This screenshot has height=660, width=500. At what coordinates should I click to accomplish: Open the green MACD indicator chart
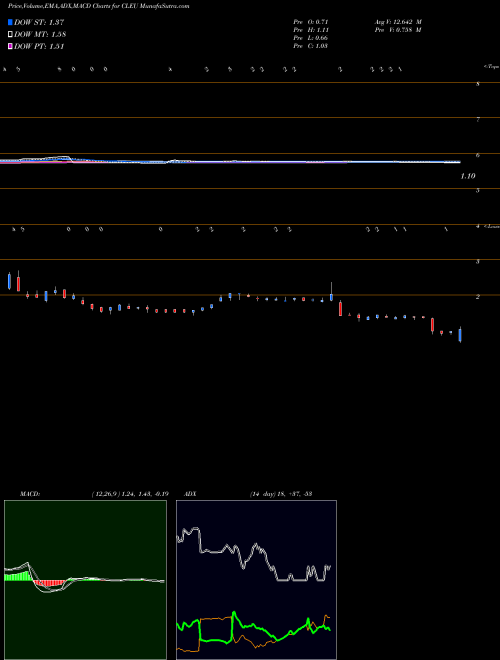click(85, 580)
